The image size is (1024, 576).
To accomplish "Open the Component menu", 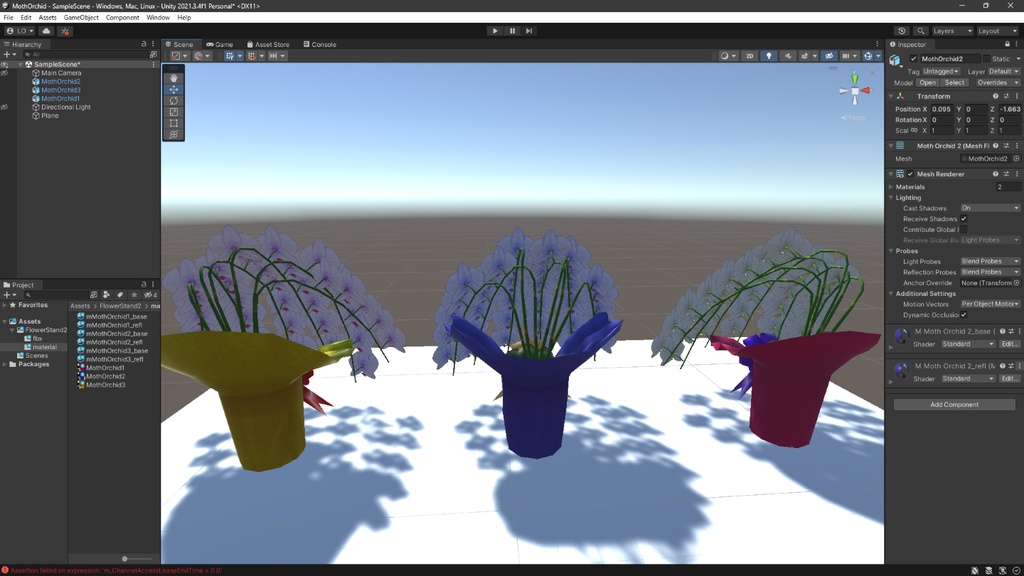I will pyautogui.click(x=122, y=18).
